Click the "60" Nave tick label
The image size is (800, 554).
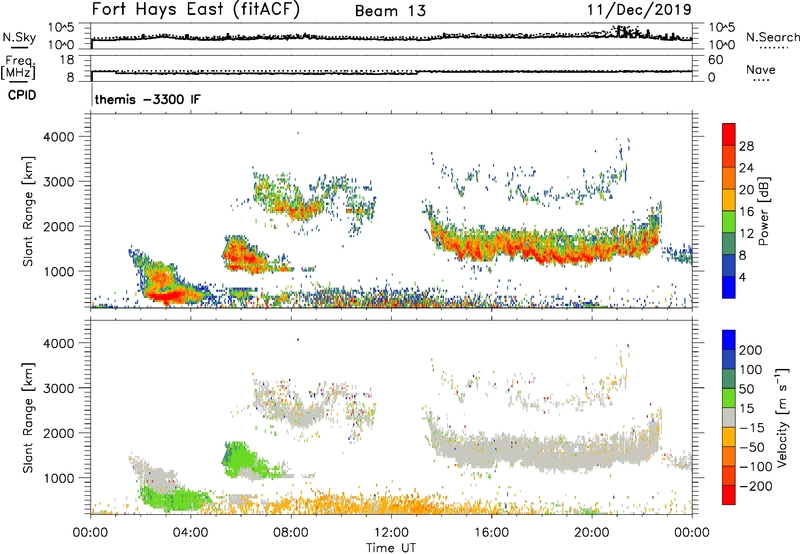(715, 60)
